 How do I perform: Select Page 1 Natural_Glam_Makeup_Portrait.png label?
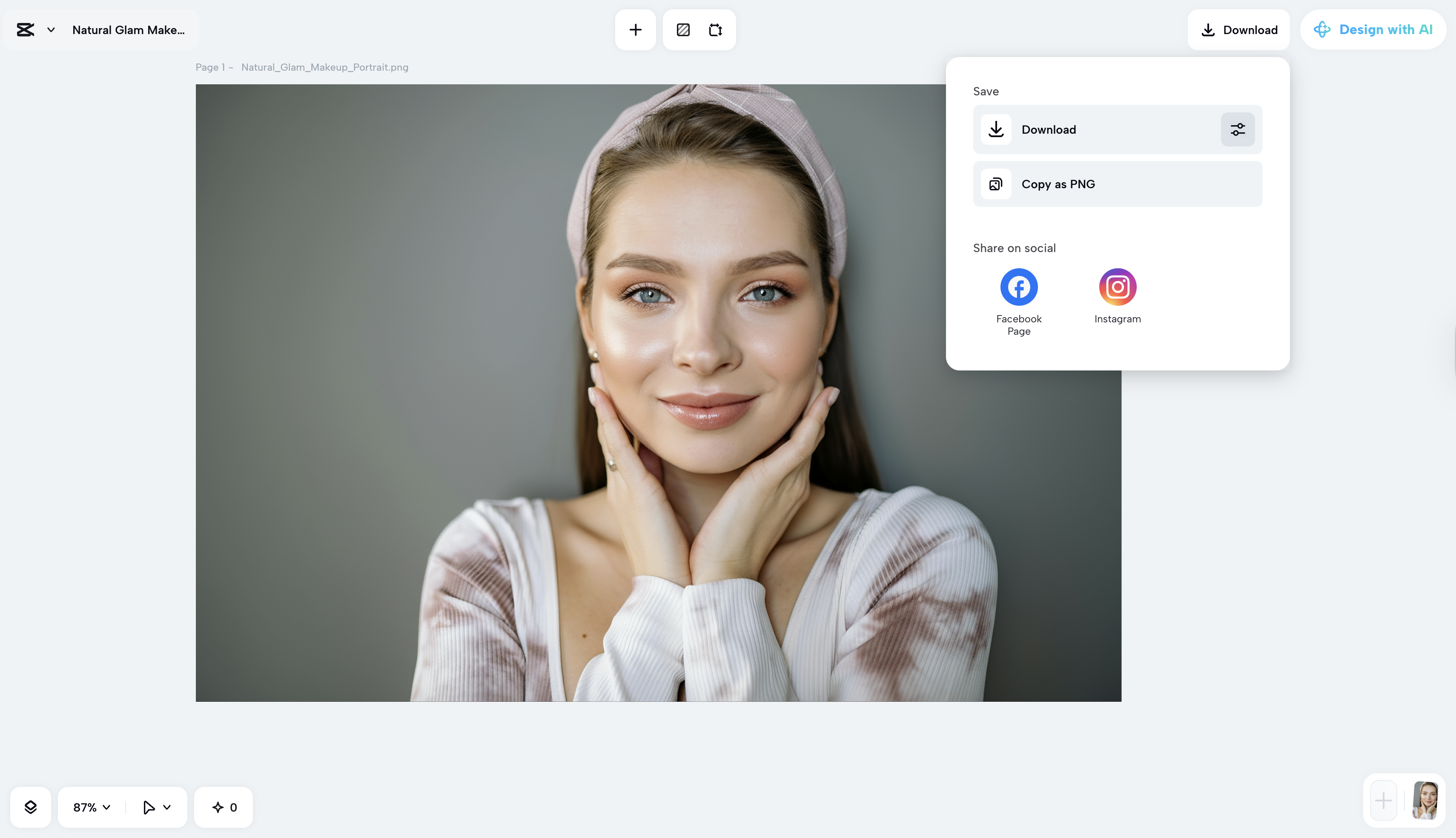(301, 67)
